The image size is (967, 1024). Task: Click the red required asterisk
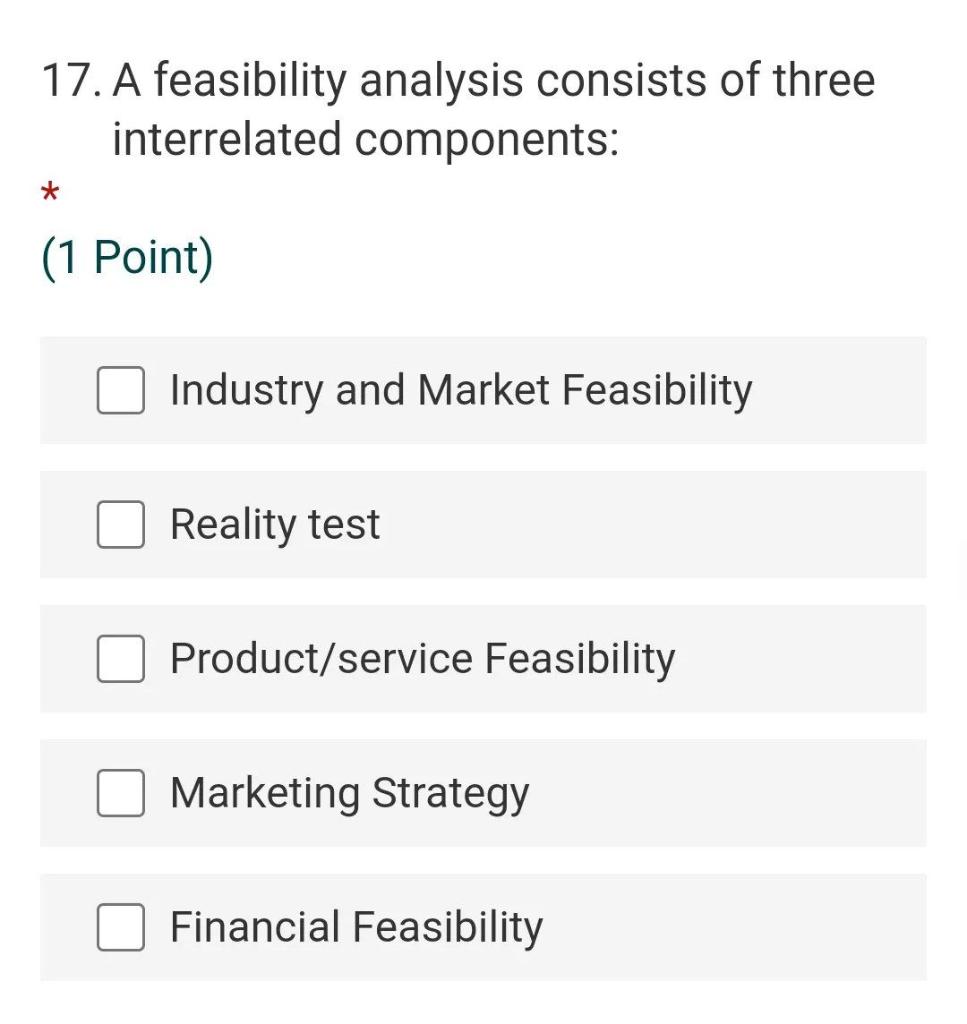click(51, 193)
